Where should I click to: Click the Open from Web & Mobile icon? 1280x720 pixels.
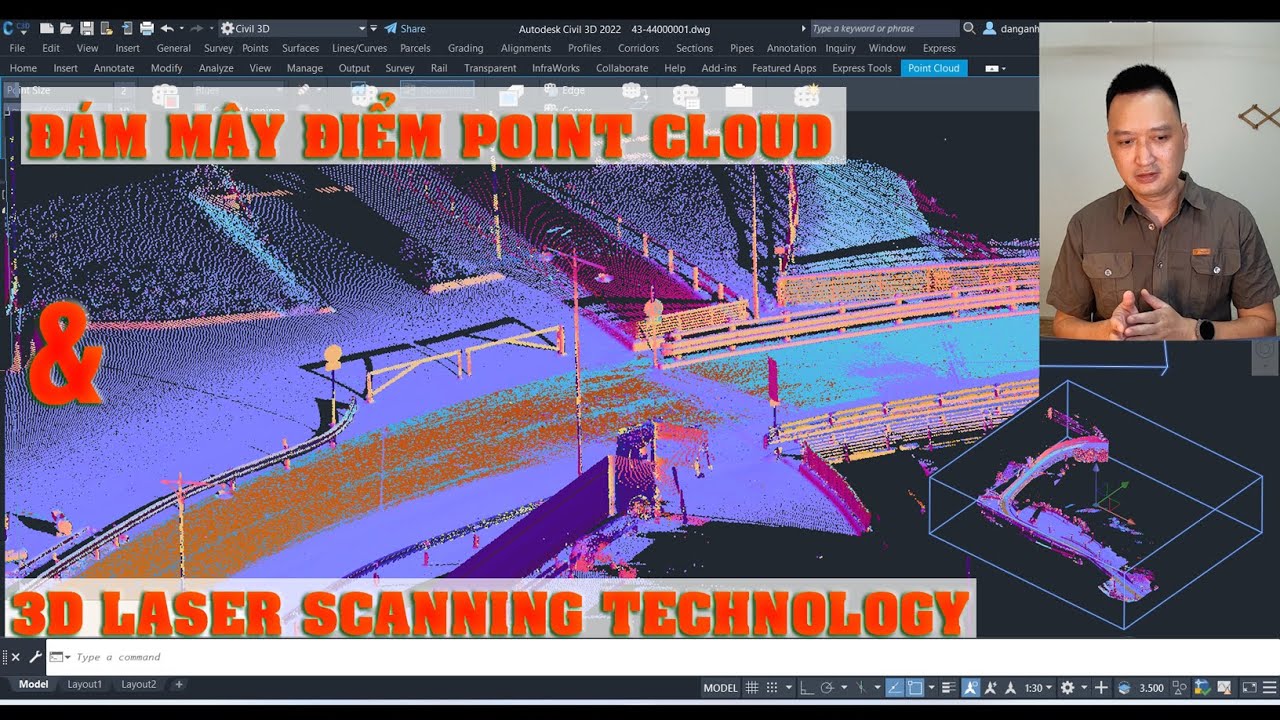click(x=127, y=28)
